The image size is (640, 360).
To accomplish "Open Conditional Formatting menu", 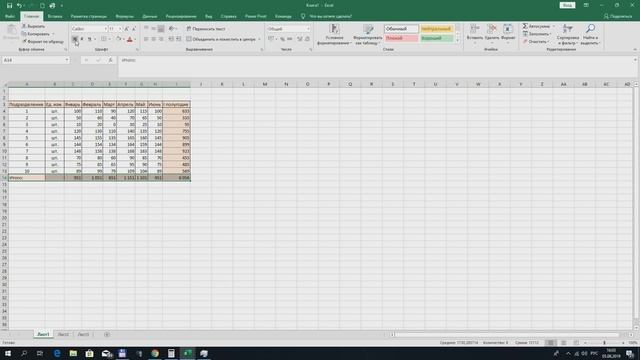I will click(334, 34).
